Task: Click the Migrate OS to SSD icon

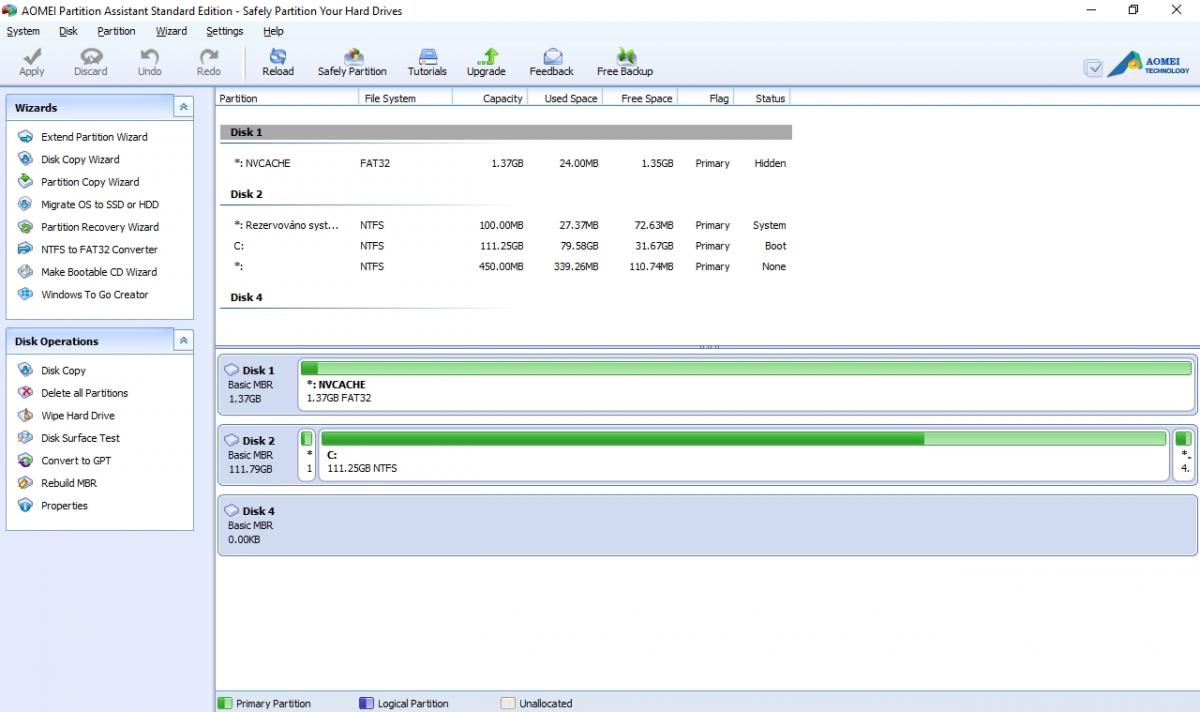Action: tap(26, 204)
